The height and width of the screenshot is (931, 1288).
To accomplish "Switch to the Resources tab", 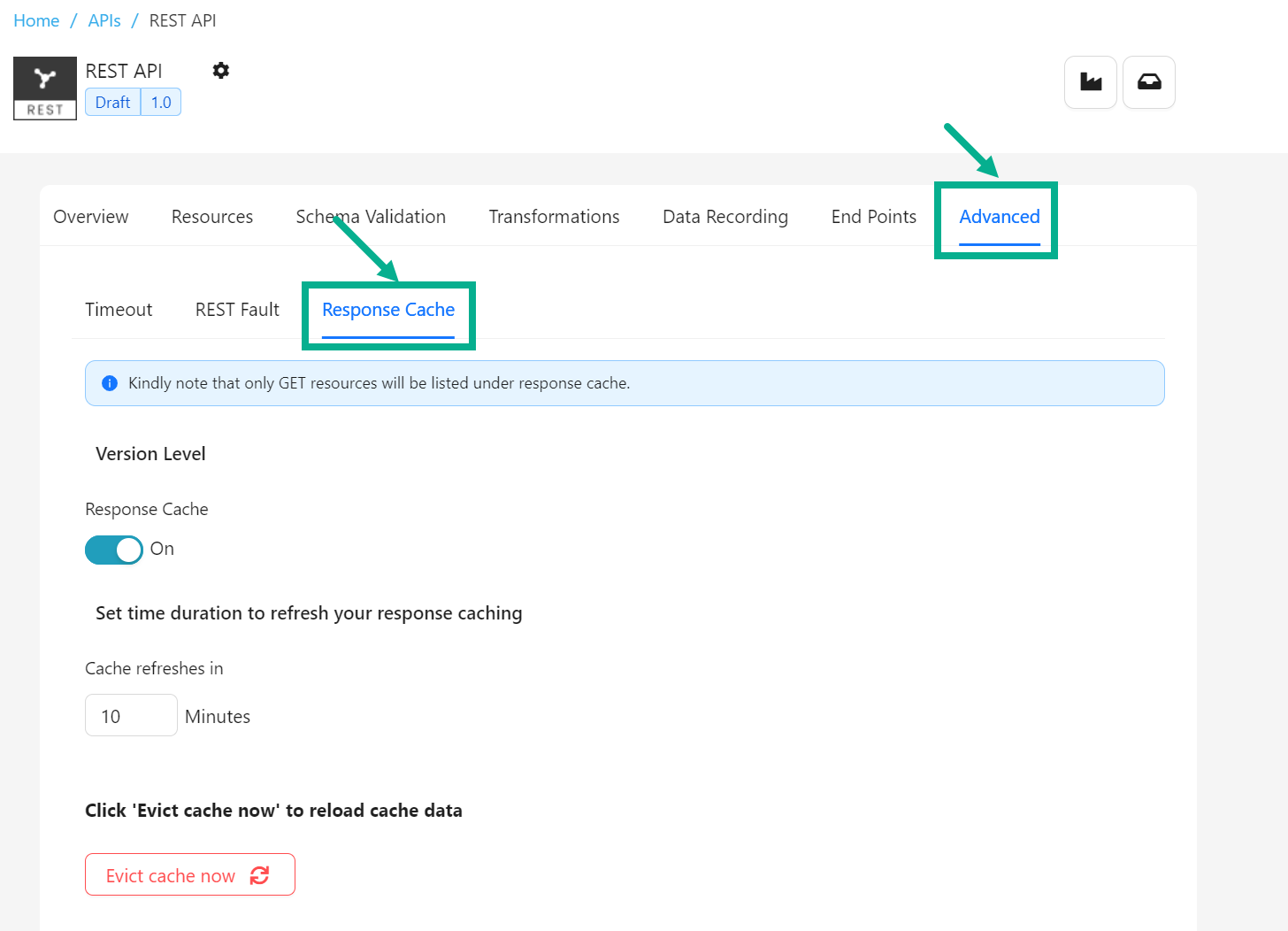I will (x=212, y=217).
